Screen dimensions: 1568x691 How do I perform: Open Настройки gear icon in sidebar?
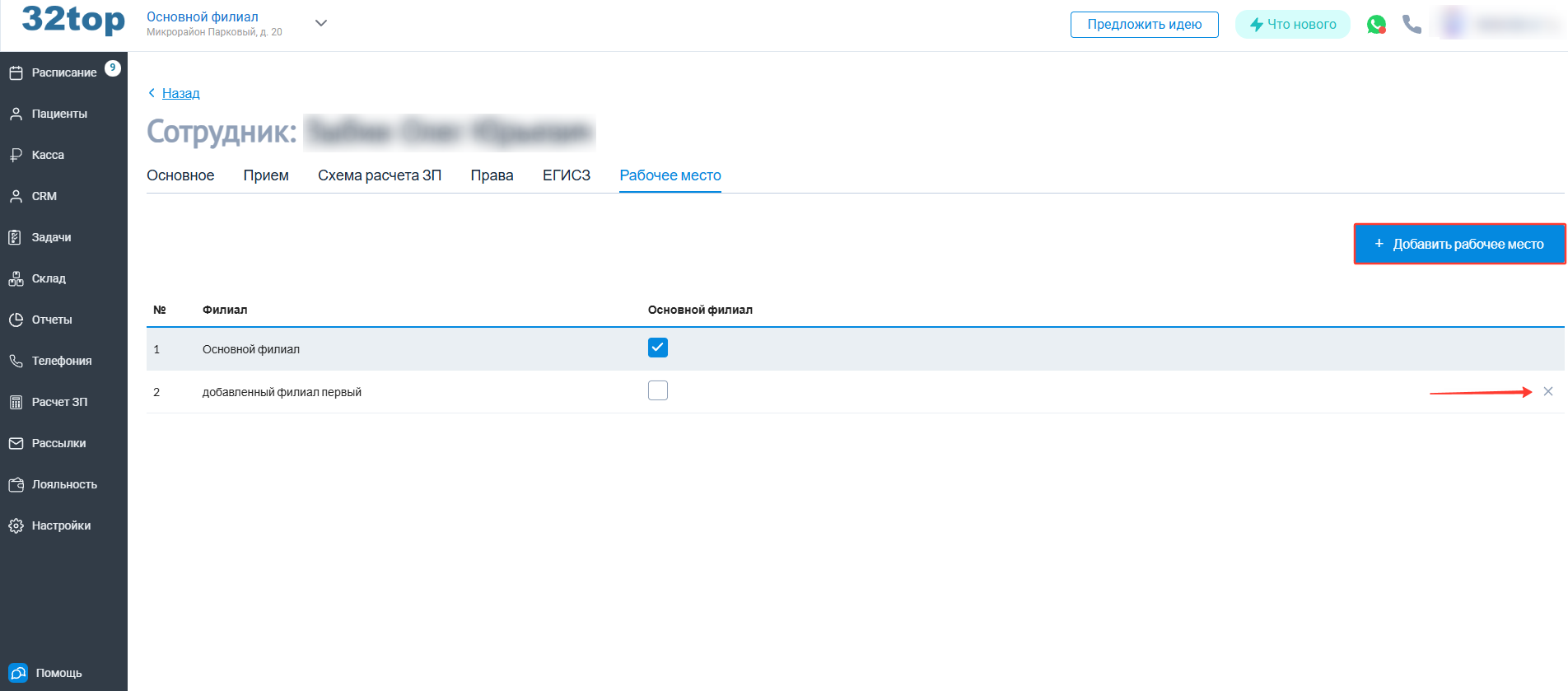coord(16,525)
